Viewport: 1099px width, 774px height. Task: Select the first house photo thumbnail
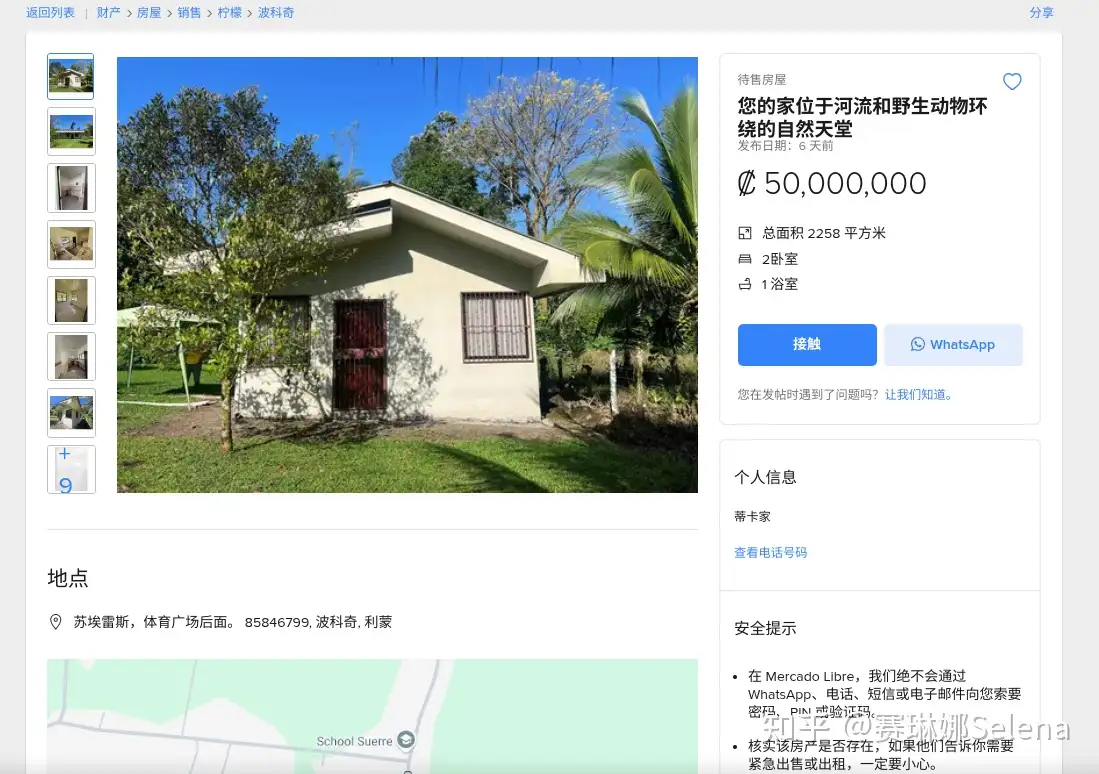pyautogui.click(x=71, y=76)
